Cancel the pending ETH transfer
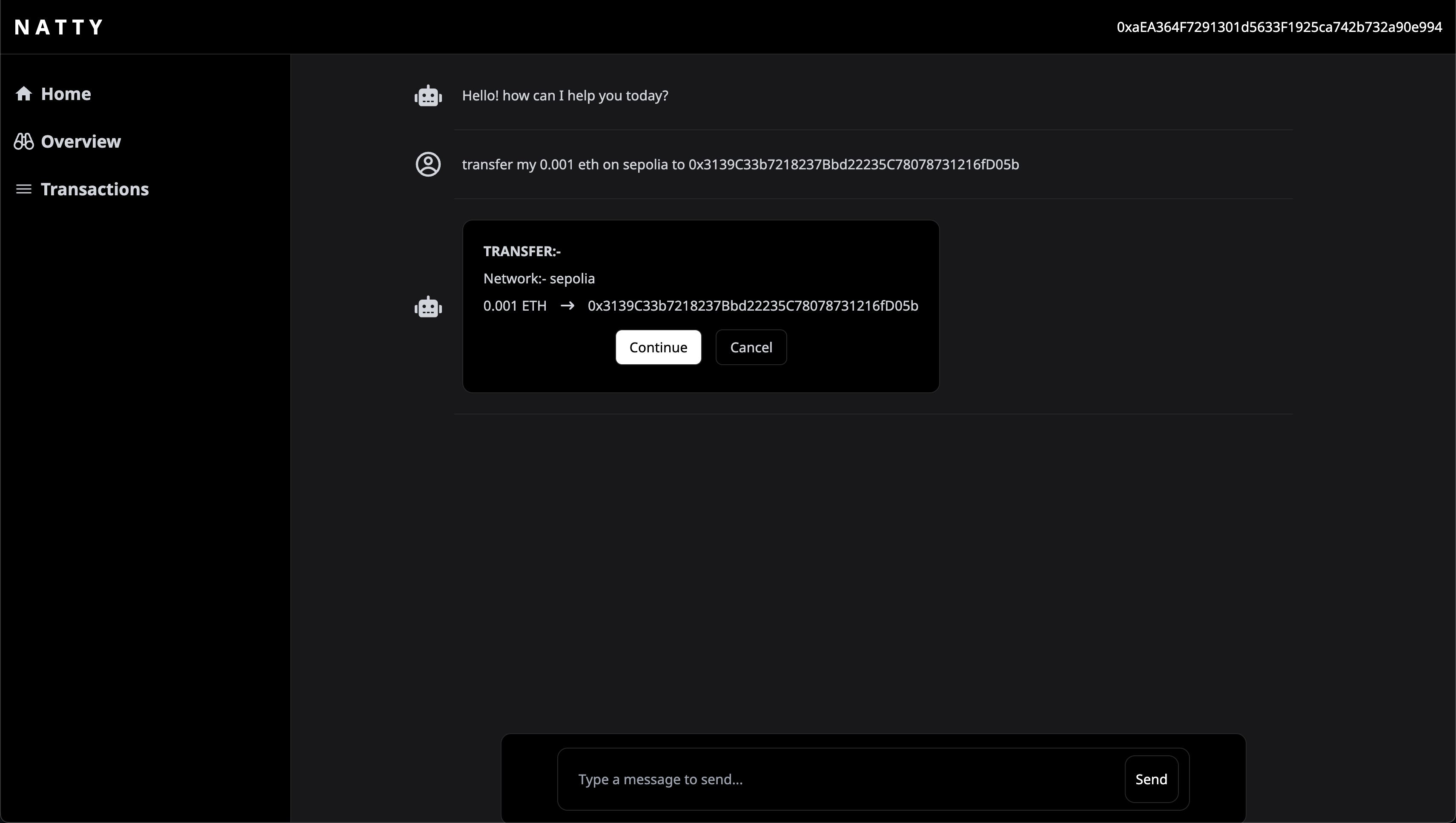1456x823 pixels. click(751, 347)
